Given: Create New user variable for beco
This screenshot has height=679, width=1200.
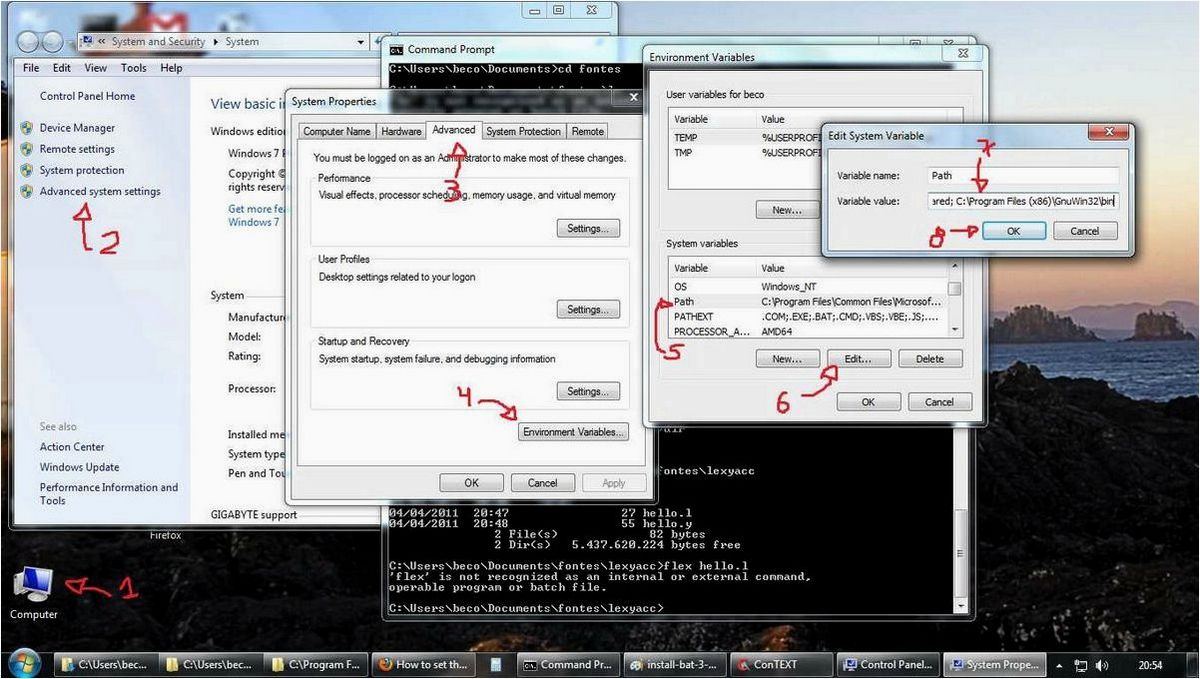Looking at the screenshot, I should (787, 210).
